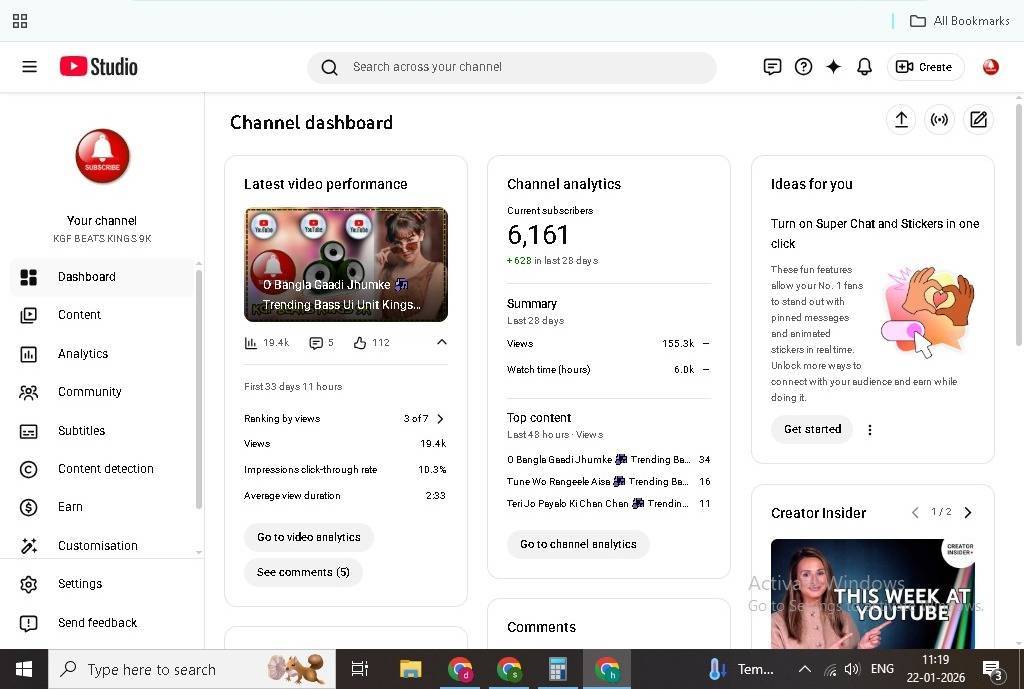The width and height of the screenshot is (1024, 689).
Task: Toggle the hamburger menu sidebar
Action: pos(29,67)
